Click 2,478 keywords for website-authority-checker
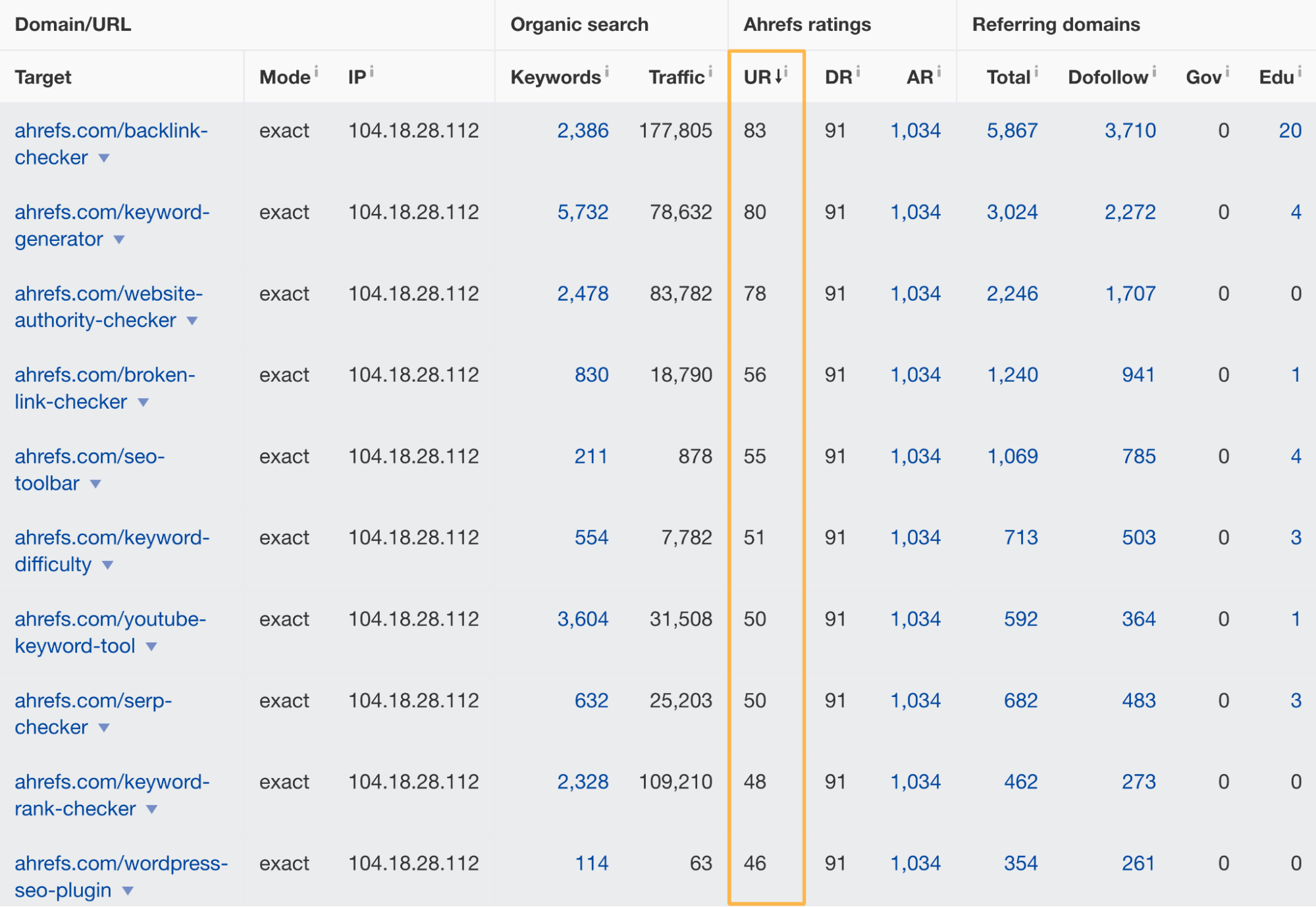1316x907 pixels. 583,294
